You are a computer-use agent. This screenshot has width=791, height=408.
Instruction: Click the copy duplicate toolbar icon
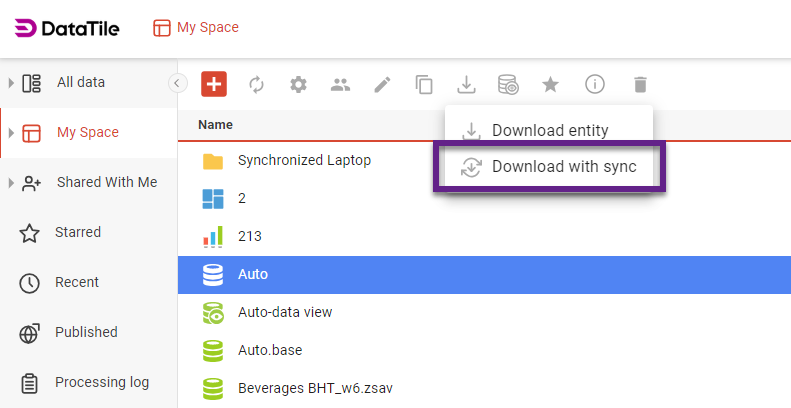click(424, 85)
